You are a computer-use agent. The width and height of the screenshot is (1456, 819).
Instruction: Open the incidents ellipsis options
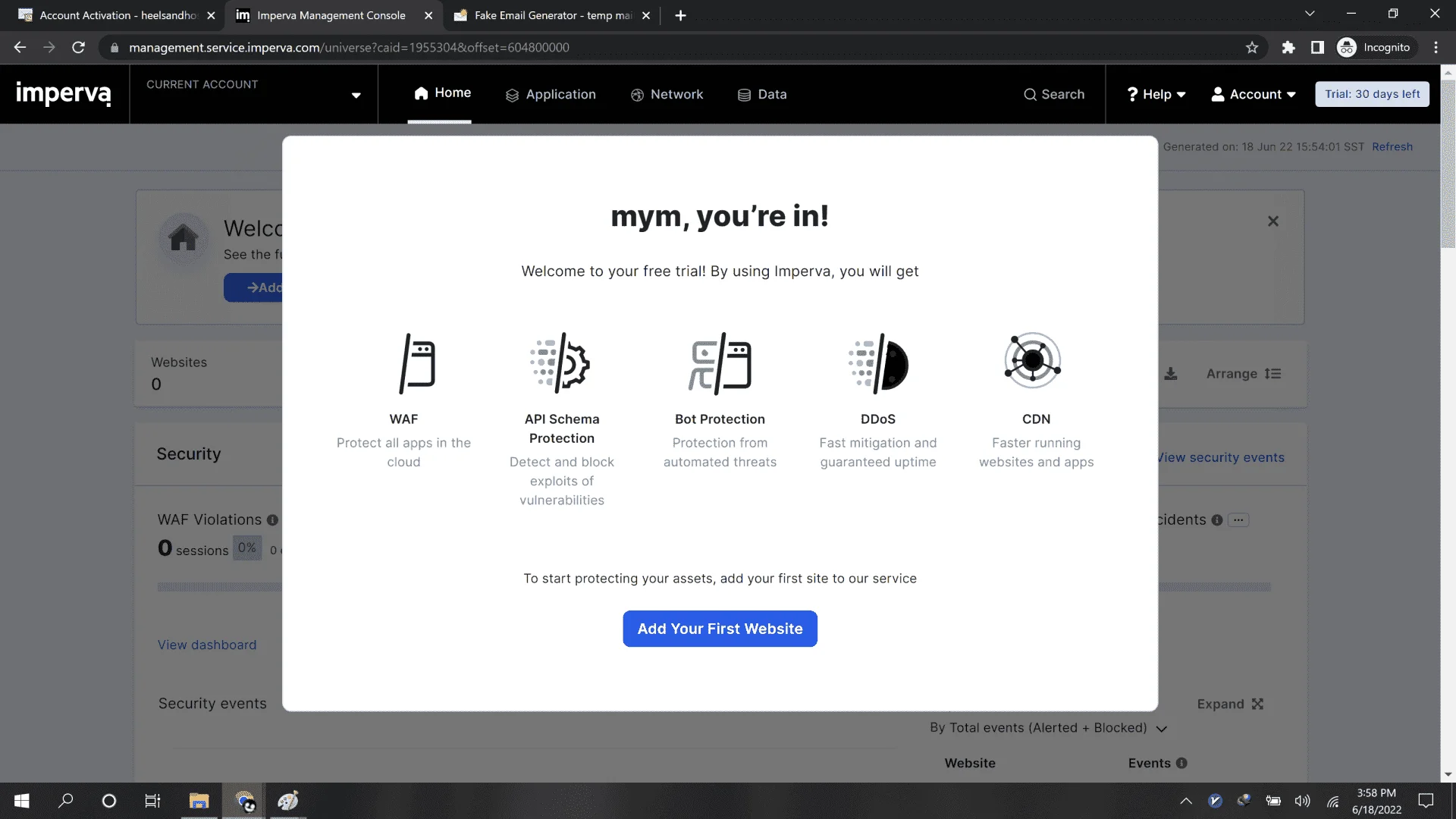click(1238, 520)
